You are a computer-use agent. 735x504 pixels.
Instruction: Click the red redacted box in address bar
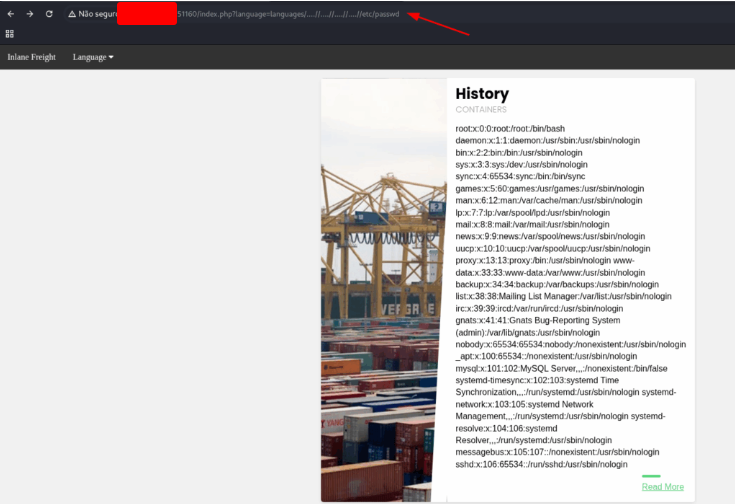tap(147, 14)
